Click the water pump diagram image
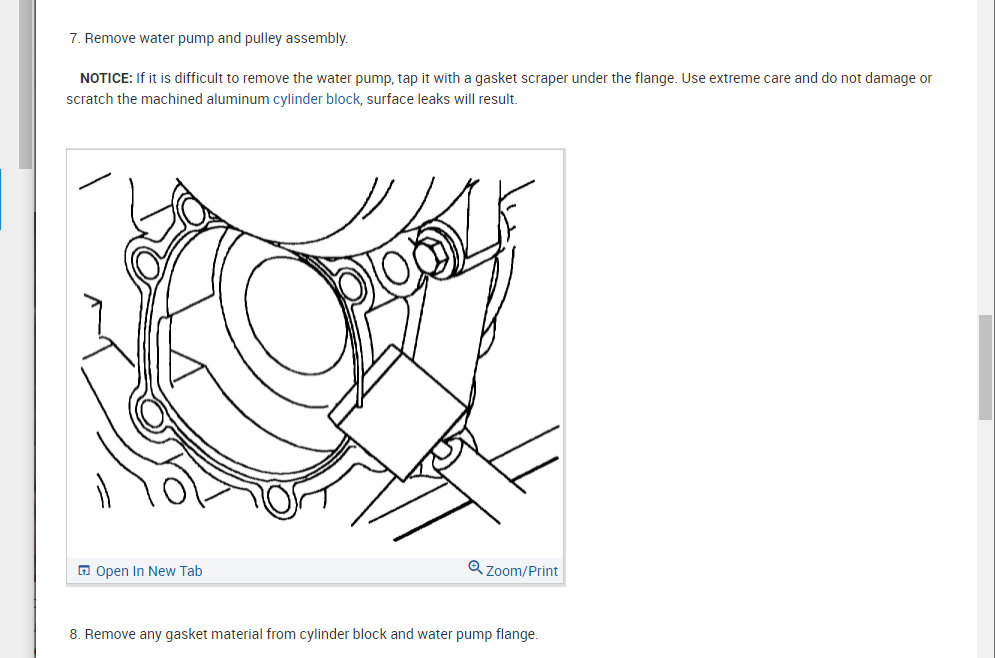This screenshot has width=995, height=658. point(315,354)
